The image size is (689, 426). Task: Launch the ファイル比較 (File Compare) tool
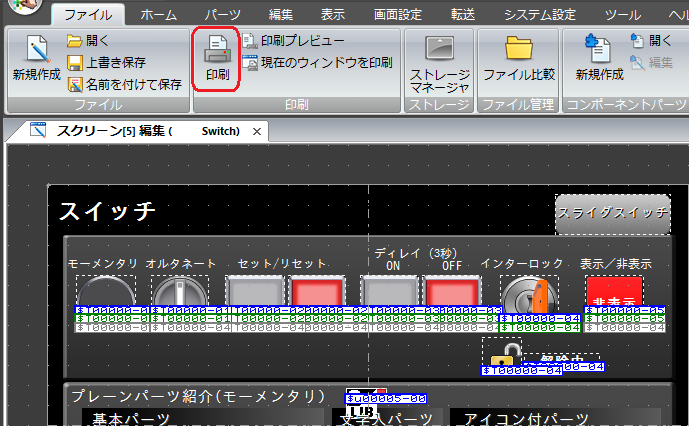click(x=518, y=60)
